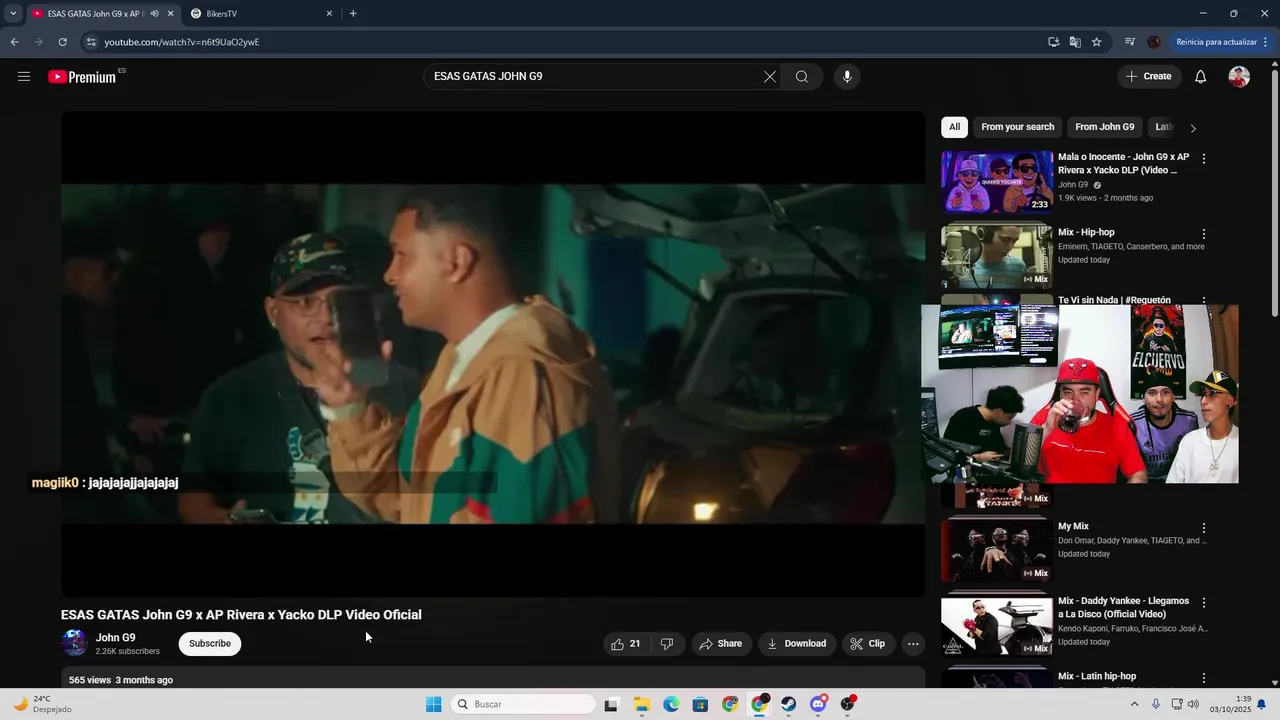Open John G9 channel avatar

75,643
